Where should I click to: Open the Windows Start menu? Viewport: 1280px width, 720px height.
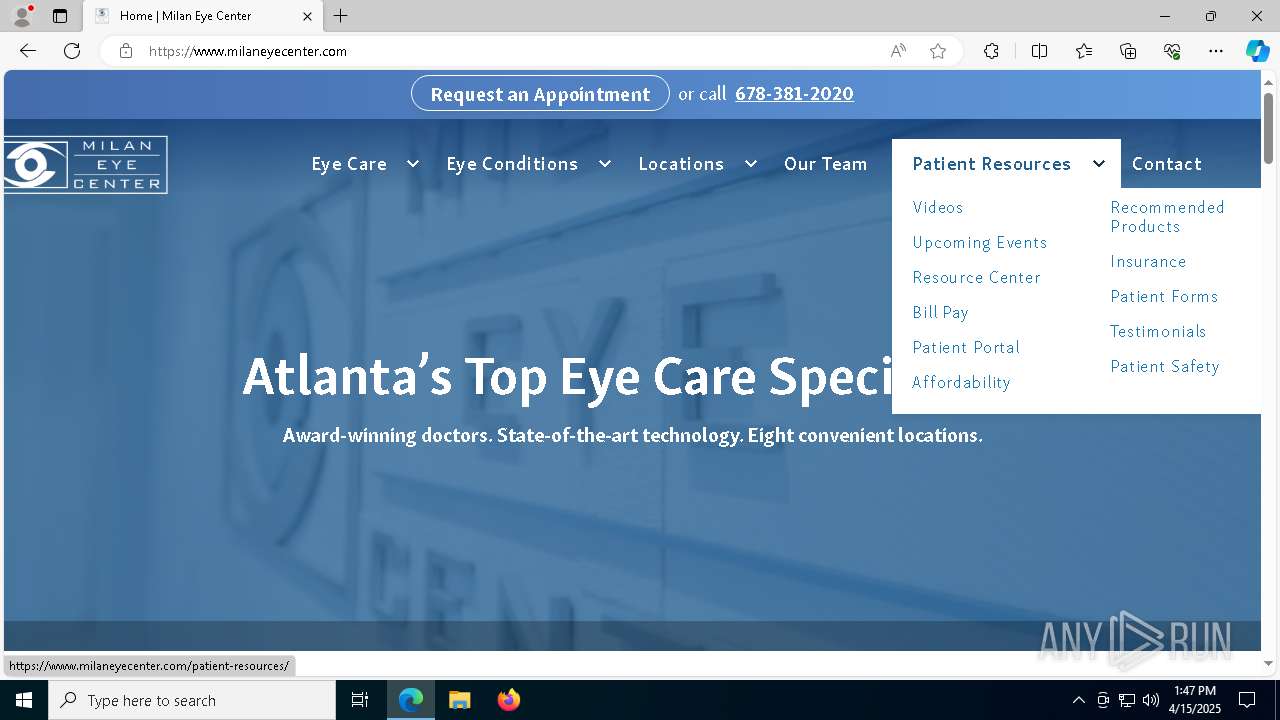(x=24, y=700)
